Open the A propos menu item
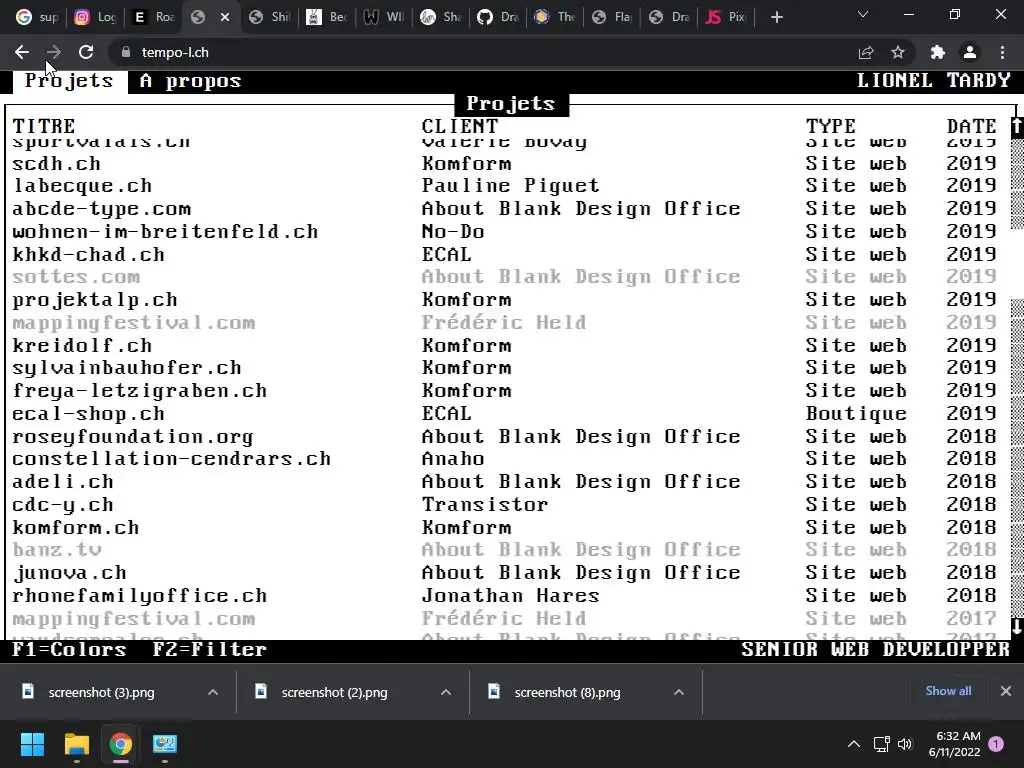Screen dimensions: 1024x768 coord(190,81)
